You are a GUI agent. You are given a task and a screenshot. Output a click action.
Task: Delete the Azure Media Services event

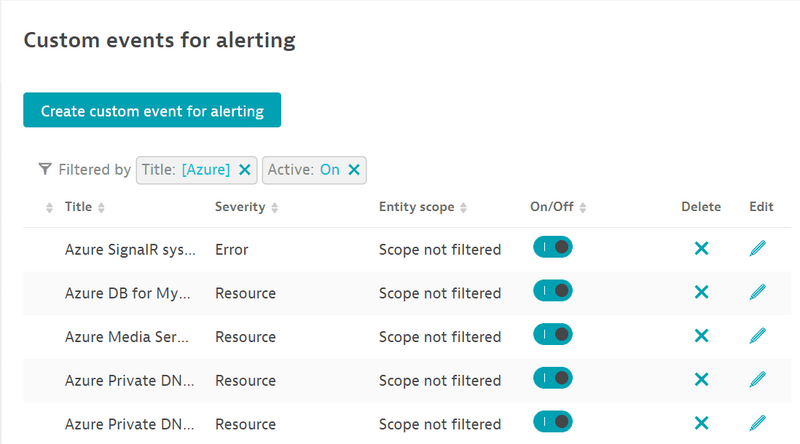701,336
